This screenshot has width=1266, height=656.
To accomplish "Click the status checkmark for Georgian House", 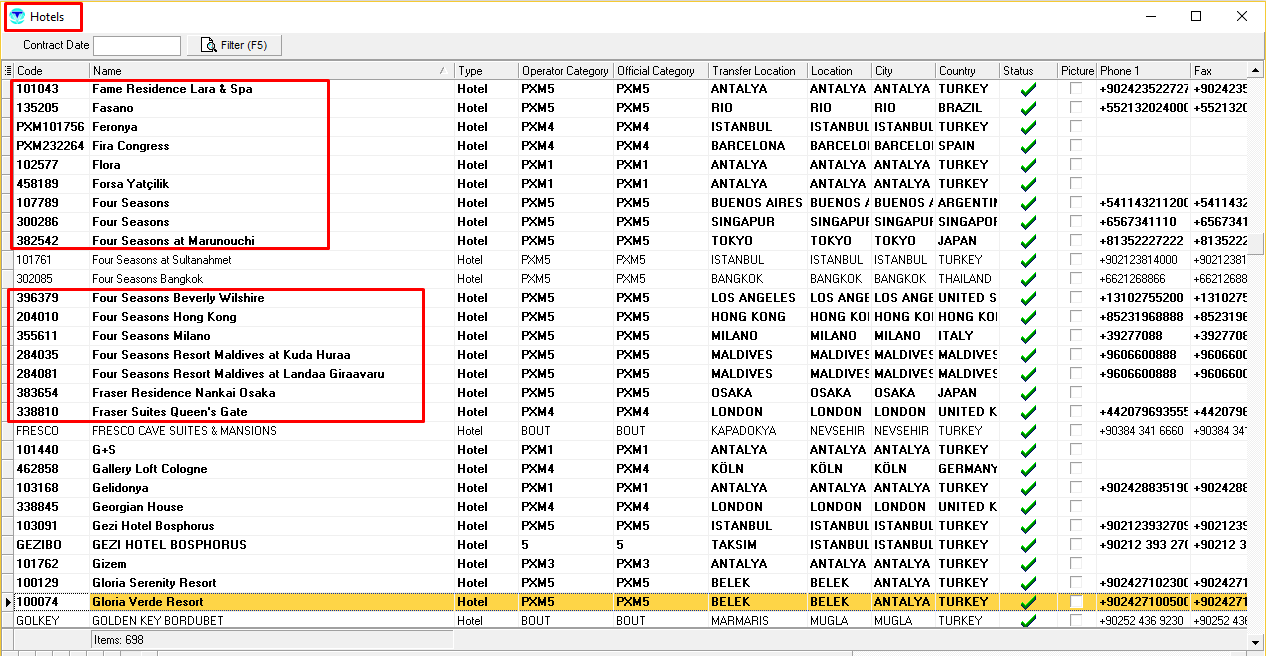I will 1028,507.
